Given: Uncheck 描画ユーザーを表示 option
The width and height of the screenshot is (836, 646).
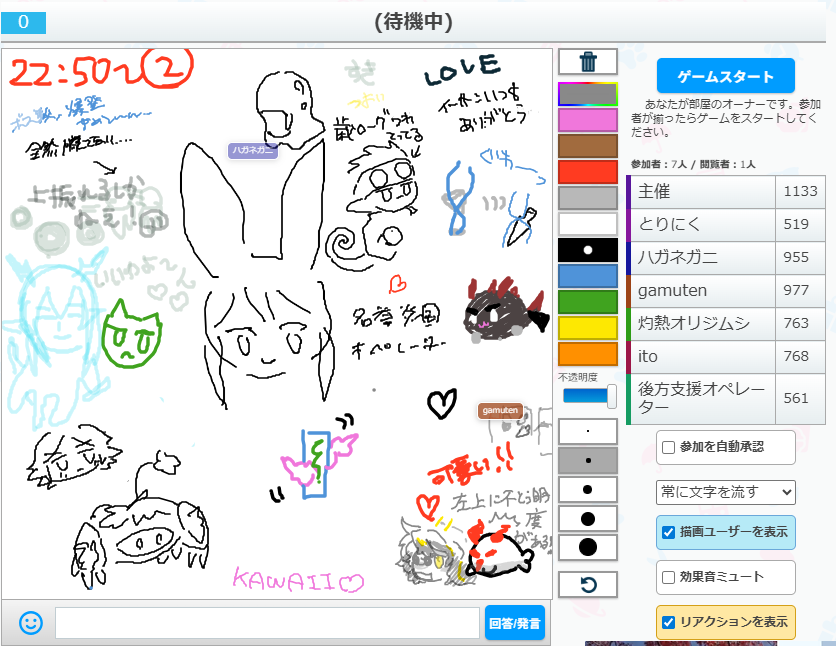Looking at the screenshot, I should pyautogui.click(x=669, y=533).
